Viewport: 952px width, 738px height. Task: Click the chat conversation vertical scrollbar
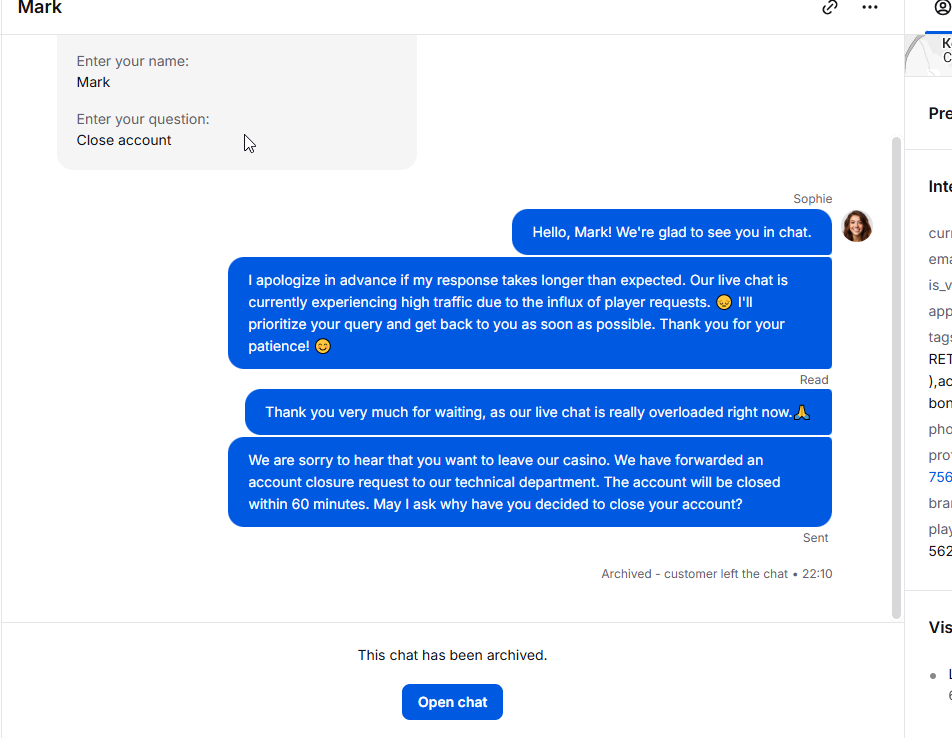pos(896,377)
